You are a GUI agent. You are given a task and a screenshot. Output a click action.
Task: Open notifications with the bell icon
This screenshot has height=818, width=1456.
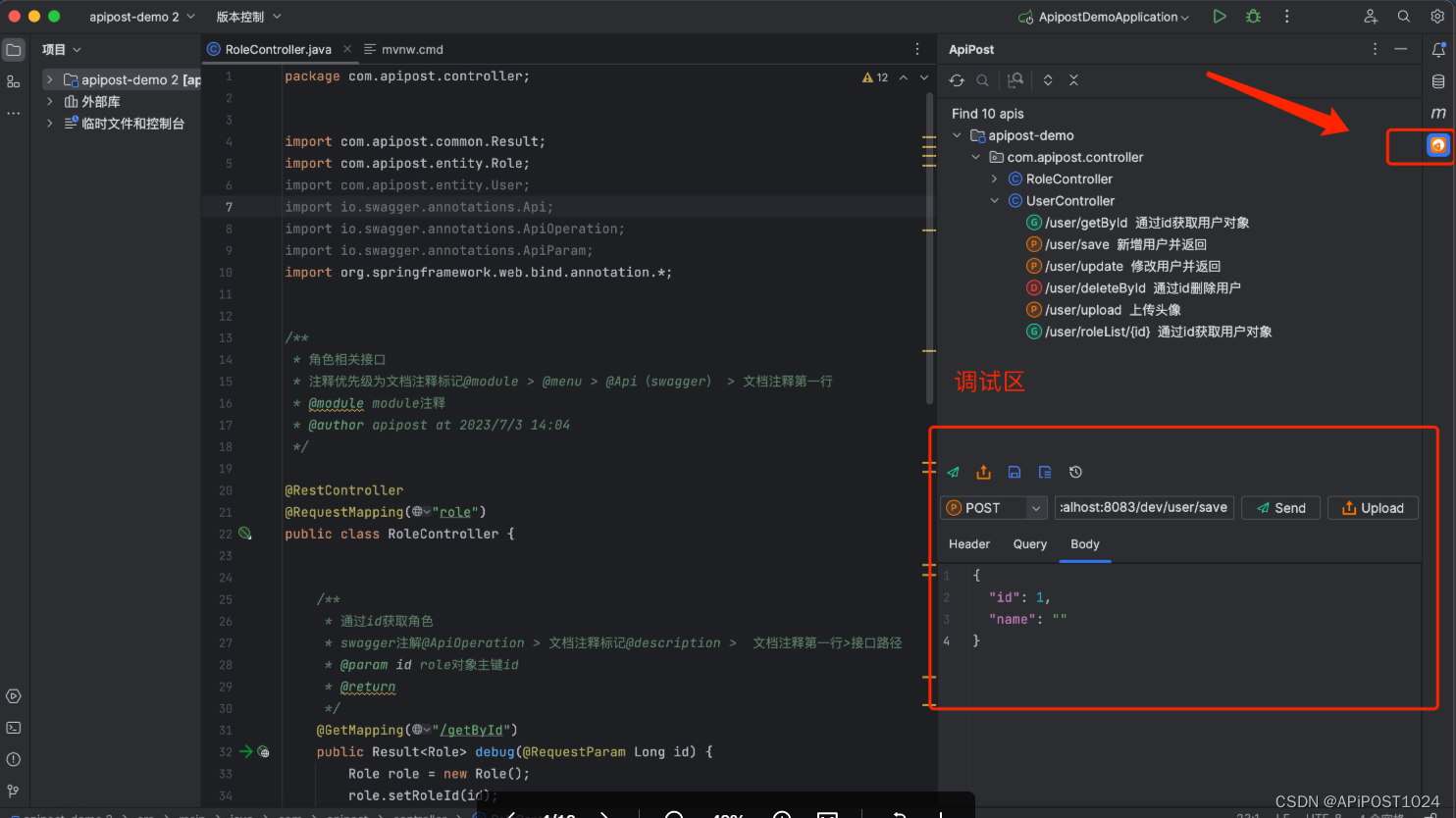click(1439, 48)
